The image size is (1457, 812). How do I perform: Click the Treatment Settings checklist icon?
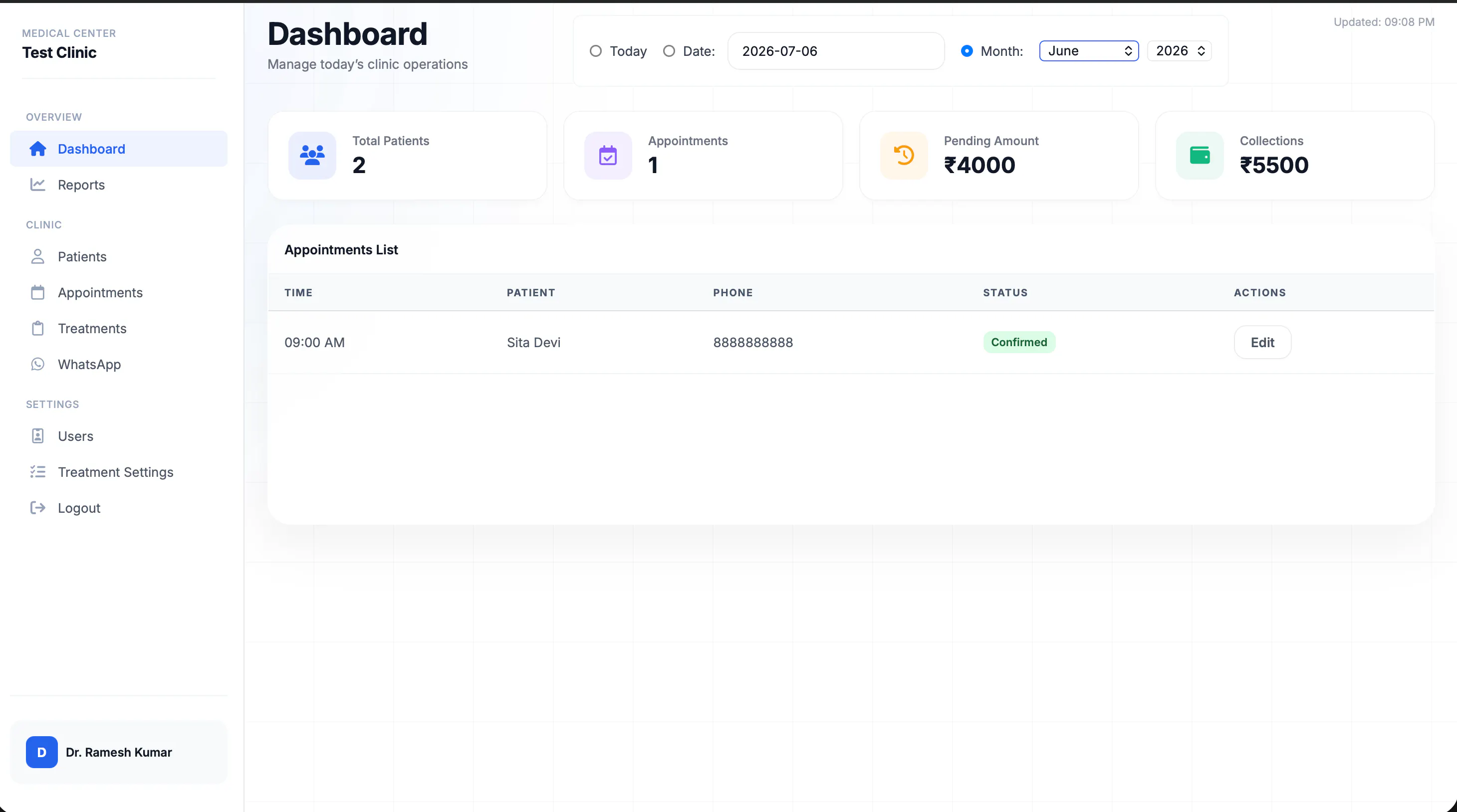click(38, 472)
